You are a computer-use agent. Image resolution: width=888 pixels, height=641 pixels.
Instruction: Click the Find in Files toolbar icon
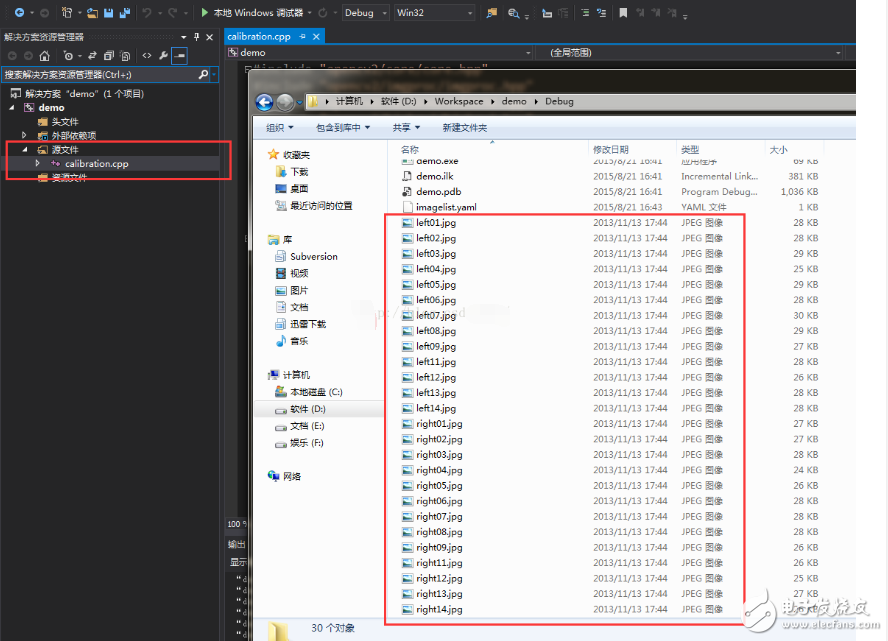pyautogui.click(x=491, y=13)
